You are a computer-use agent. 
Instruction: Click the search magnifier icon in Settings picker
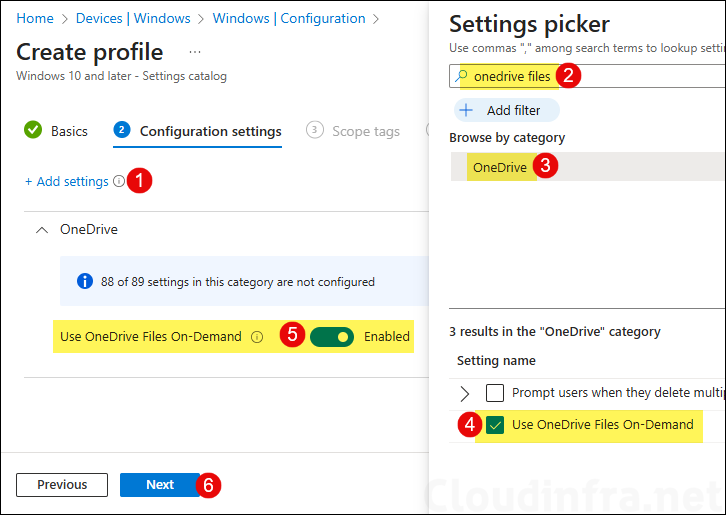461,75
